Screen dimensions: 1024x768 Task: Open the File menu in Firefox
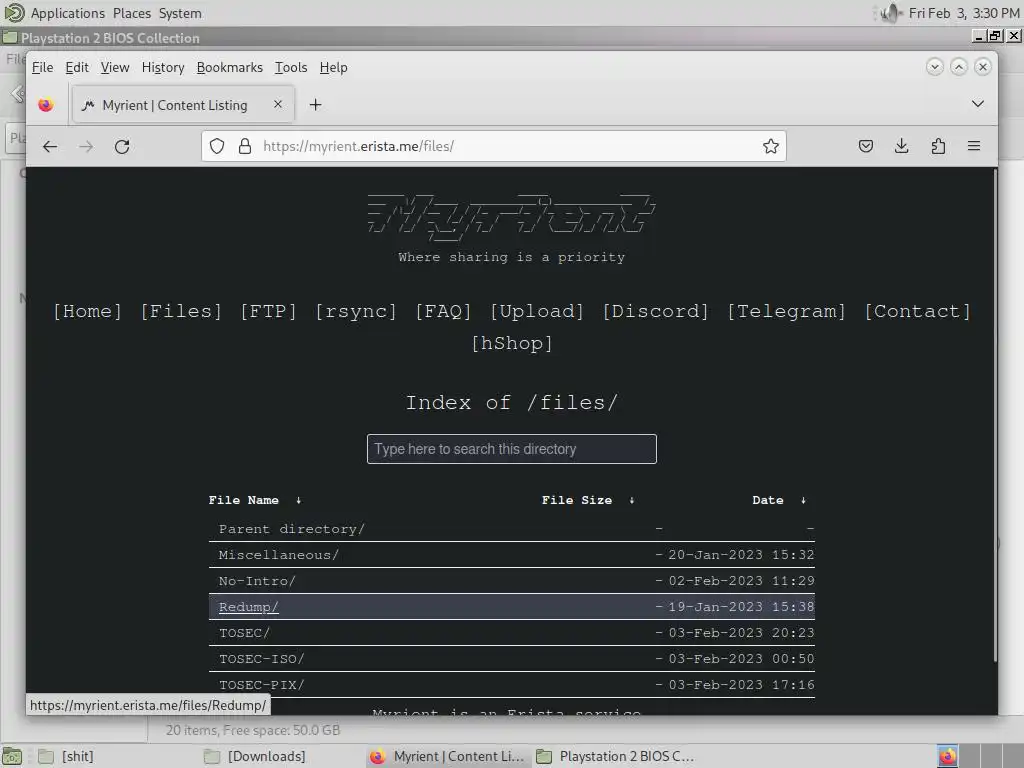42,67
